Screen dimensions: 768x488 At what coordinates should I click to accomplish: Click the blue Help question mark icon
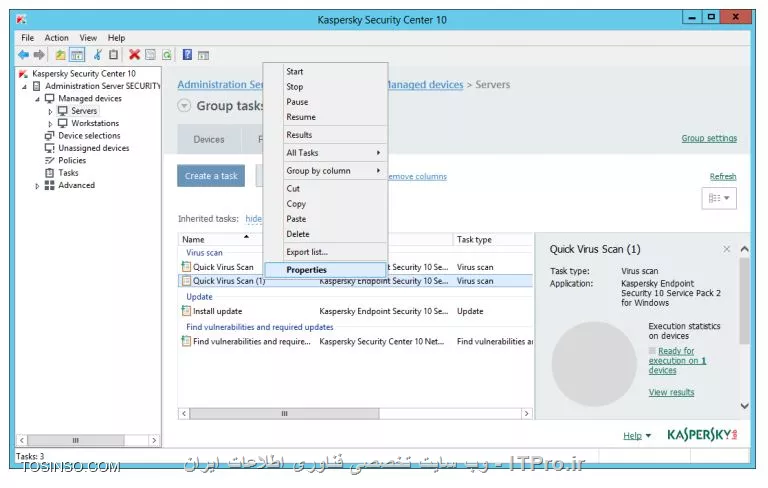(x=187, y=54)
